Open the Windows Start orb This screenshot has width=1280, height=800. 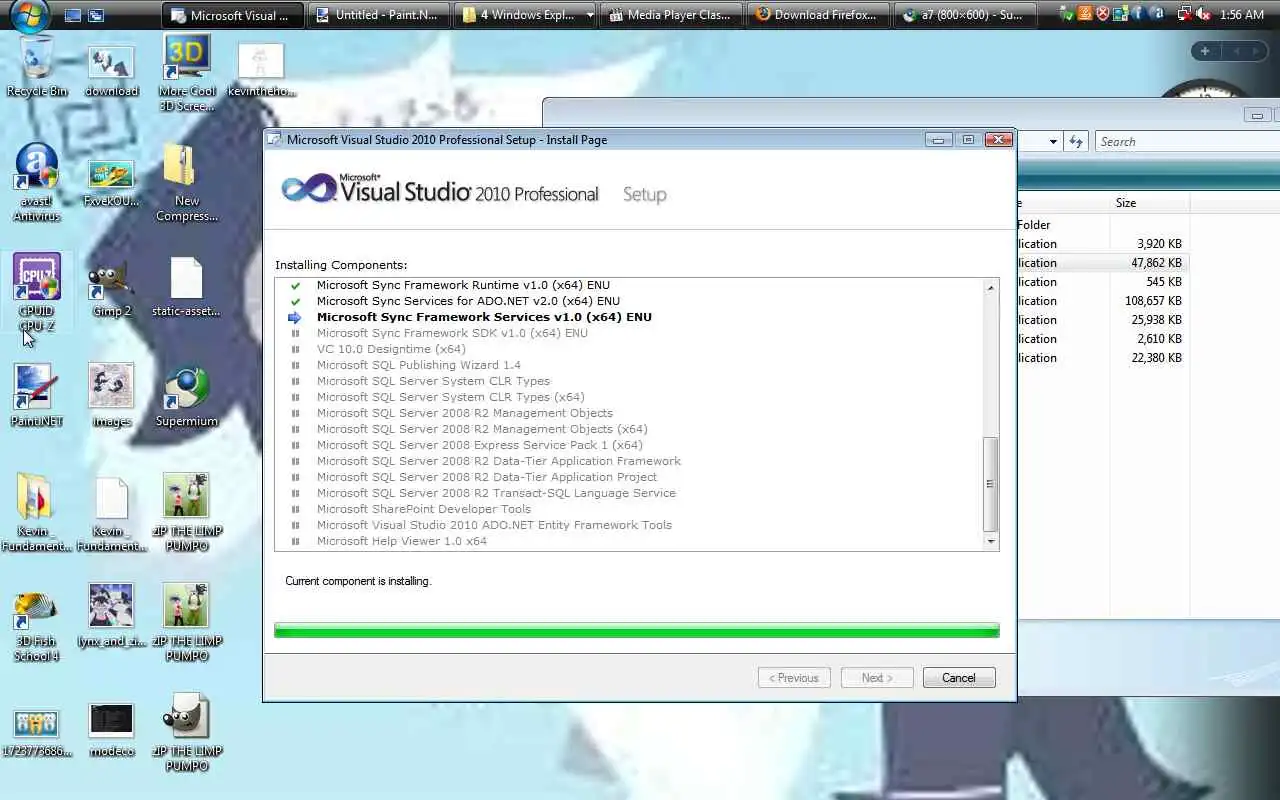coord(30,14)
